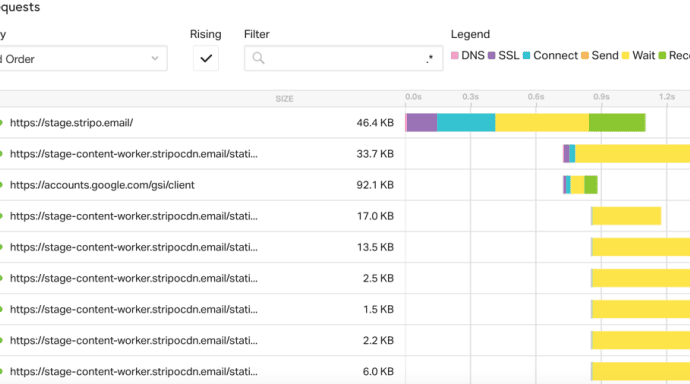This screenshot has width=690, height=384.
Task: Click the 1.2s timeline marker
Action: pyautogui.click(x=667, y=97)
